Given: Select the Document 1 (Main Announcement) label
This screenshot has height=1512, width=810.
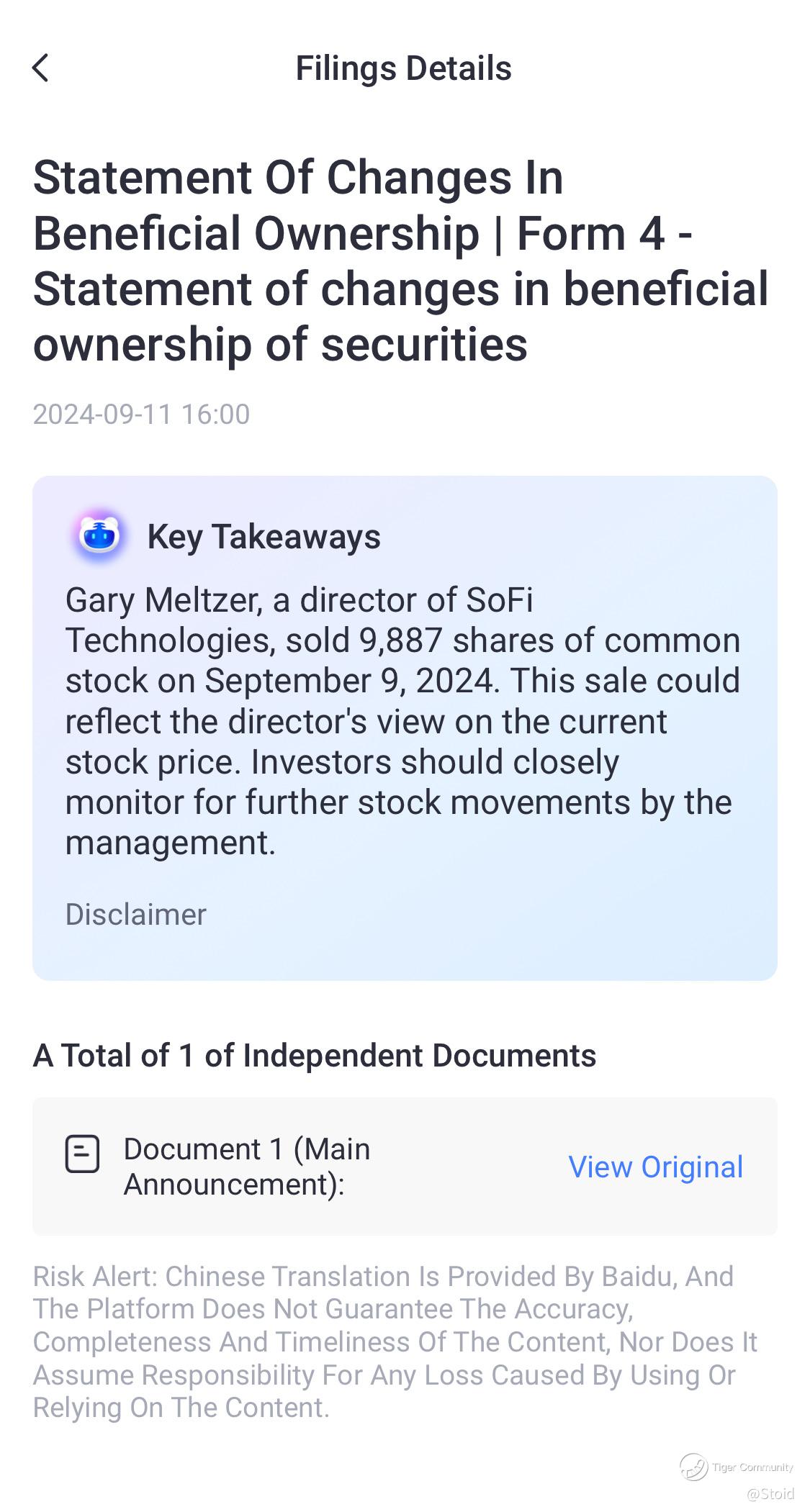Looking at the screenshot, I should 246,1166.
